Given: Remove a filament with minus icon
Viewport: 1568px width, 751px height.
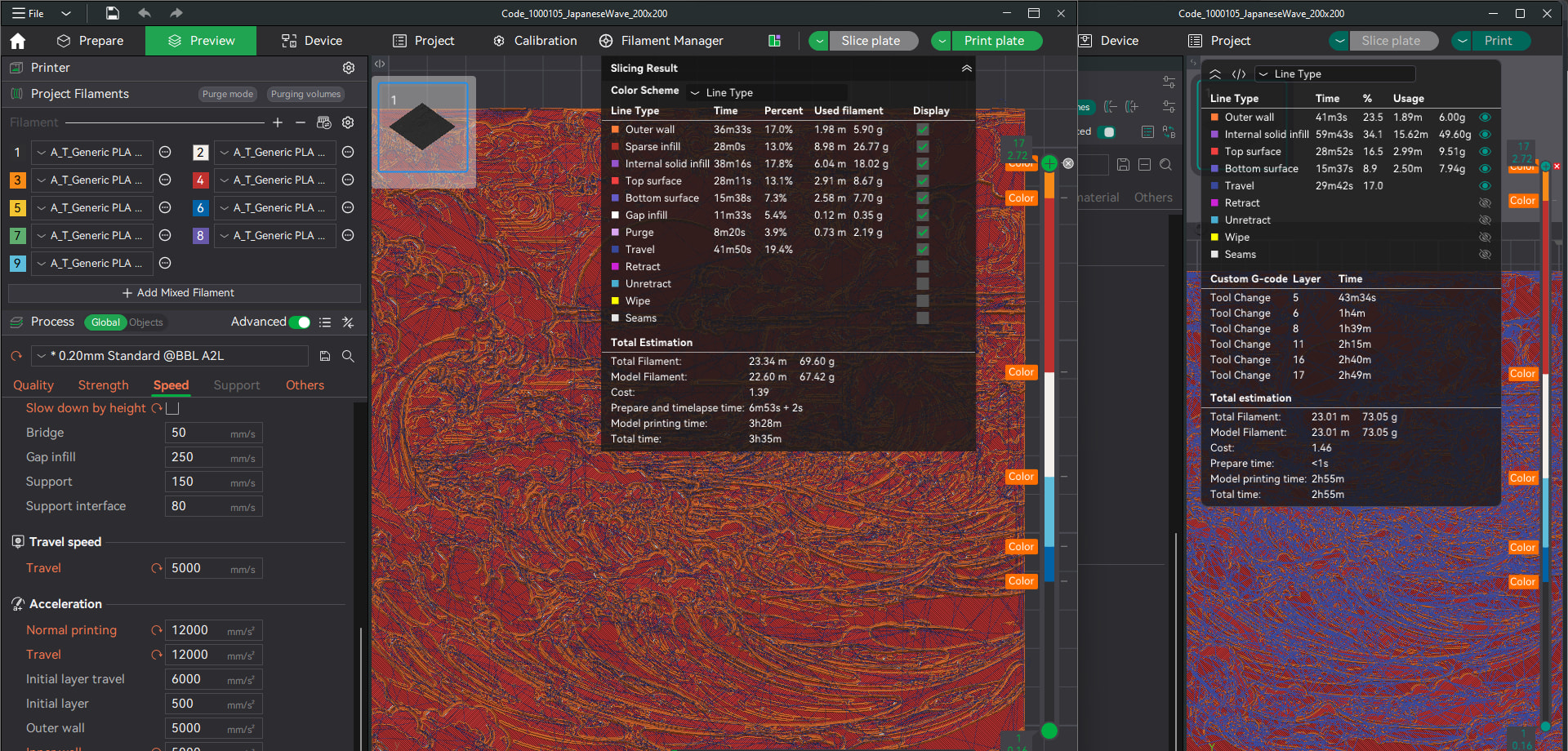Looking at the screenshot, I should point(301,122).
